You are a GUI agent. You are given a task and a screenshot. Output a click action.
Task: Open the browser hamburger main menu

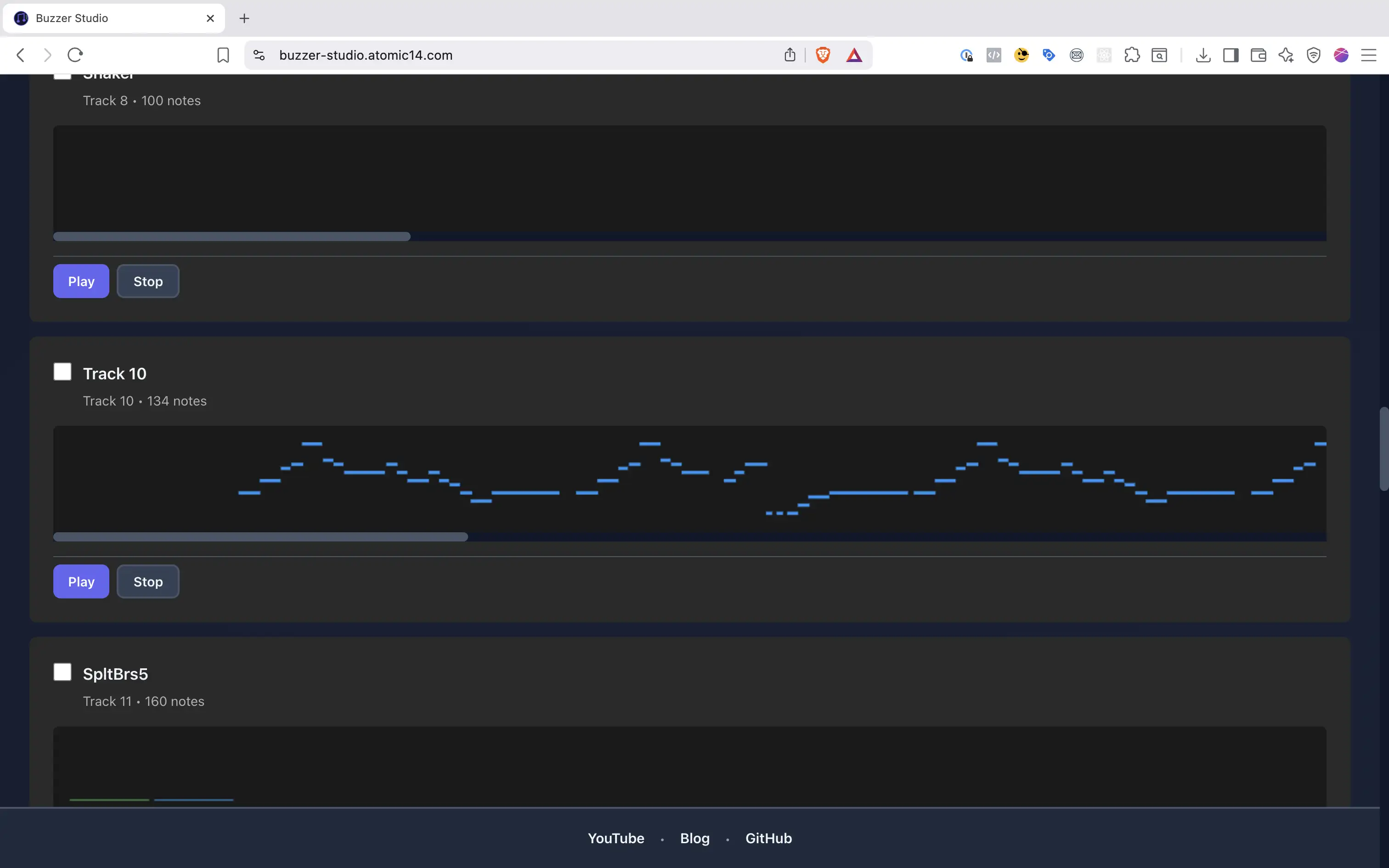[1369, 55]
